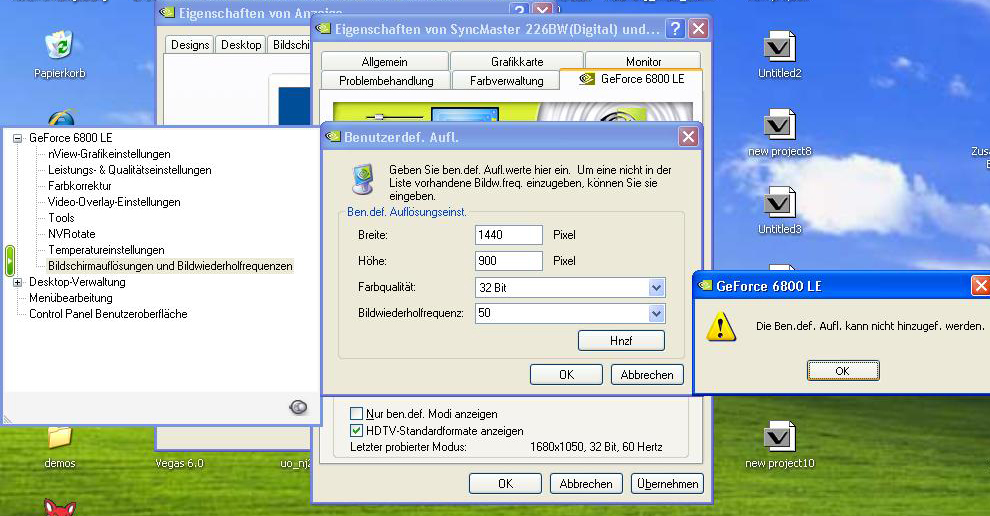Open the new project8 desktop icon
Image resolution: width=990 pixels, height=516 pixels.
click(x=779, y=125)
